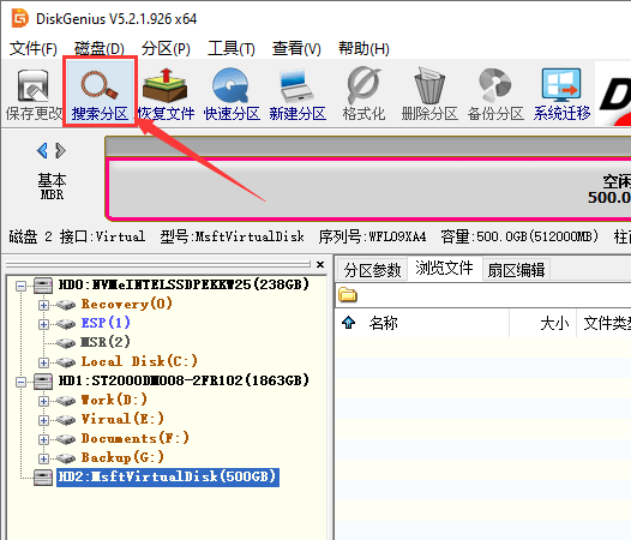Go to the next disk with the right arrow
633x549 pixels.
click(61, 151)
